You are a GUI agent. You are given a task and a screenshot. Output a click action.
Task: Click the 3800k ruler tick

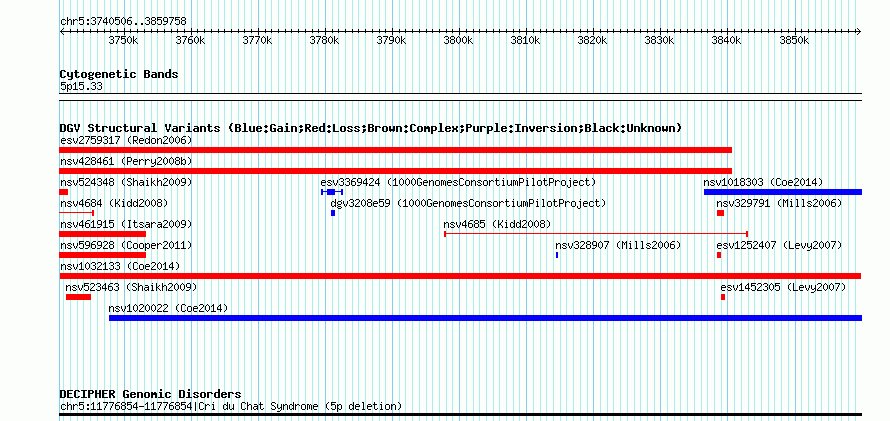[458, 40]
